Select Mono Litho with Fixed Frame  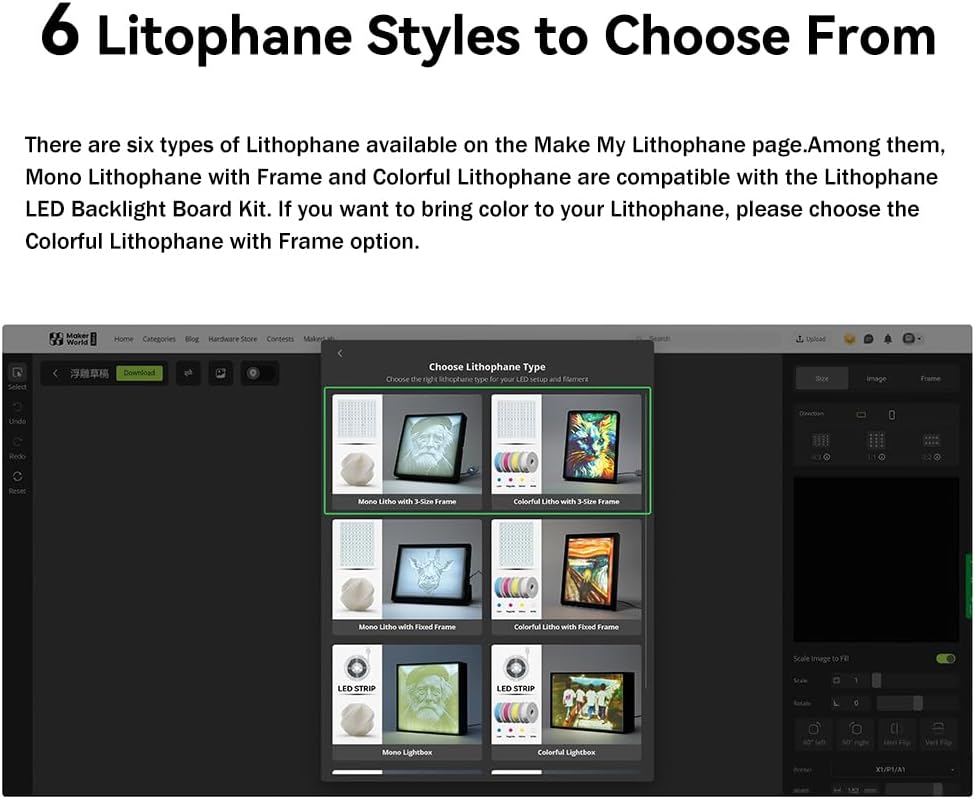tap(407, 576)
